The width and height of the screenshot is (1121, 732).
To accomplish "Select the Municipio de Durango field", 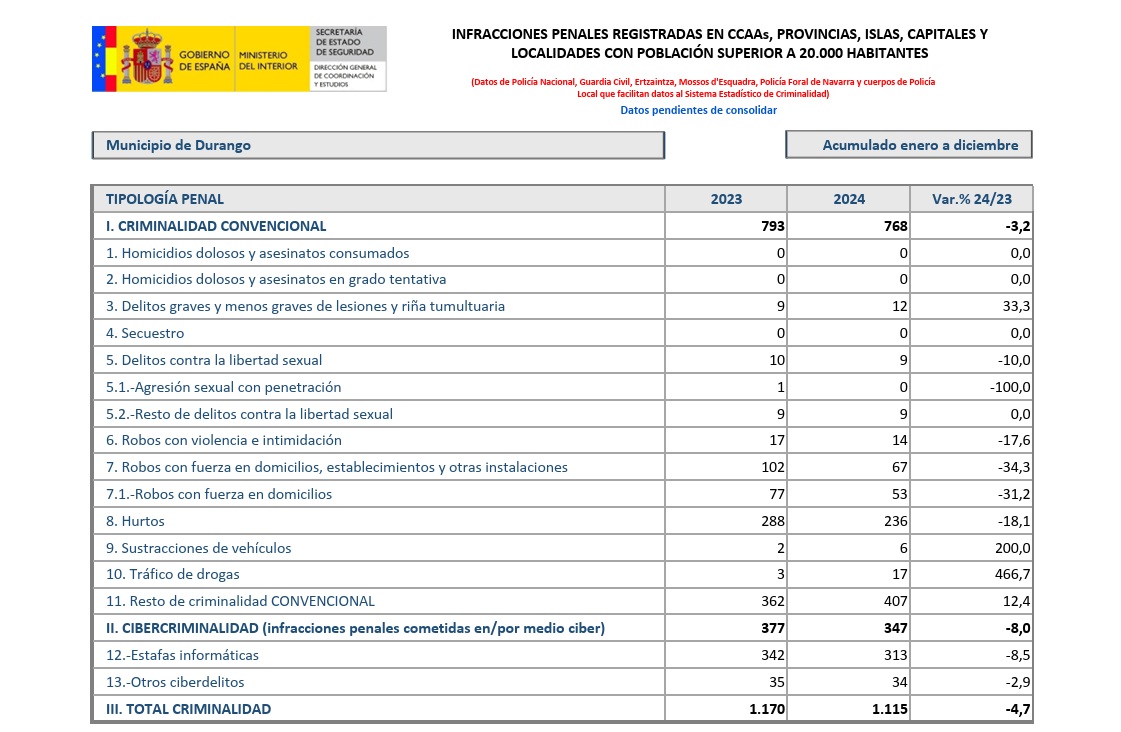I will (378, 145).
